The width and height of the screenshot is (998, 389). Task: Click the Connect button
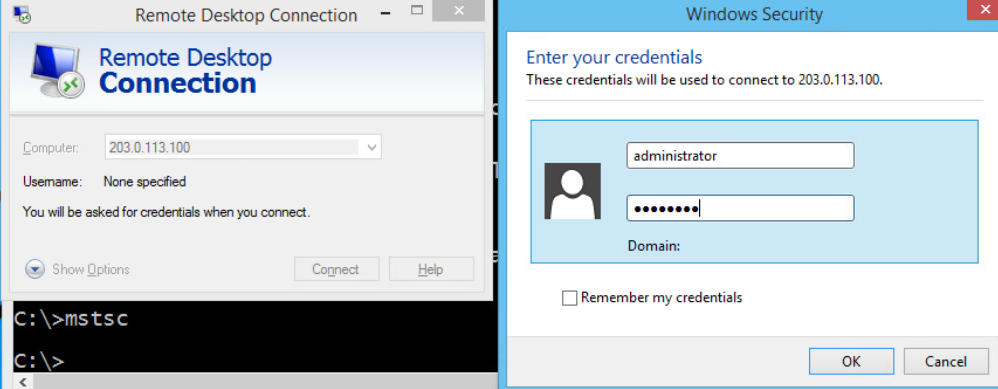(336, 269)
